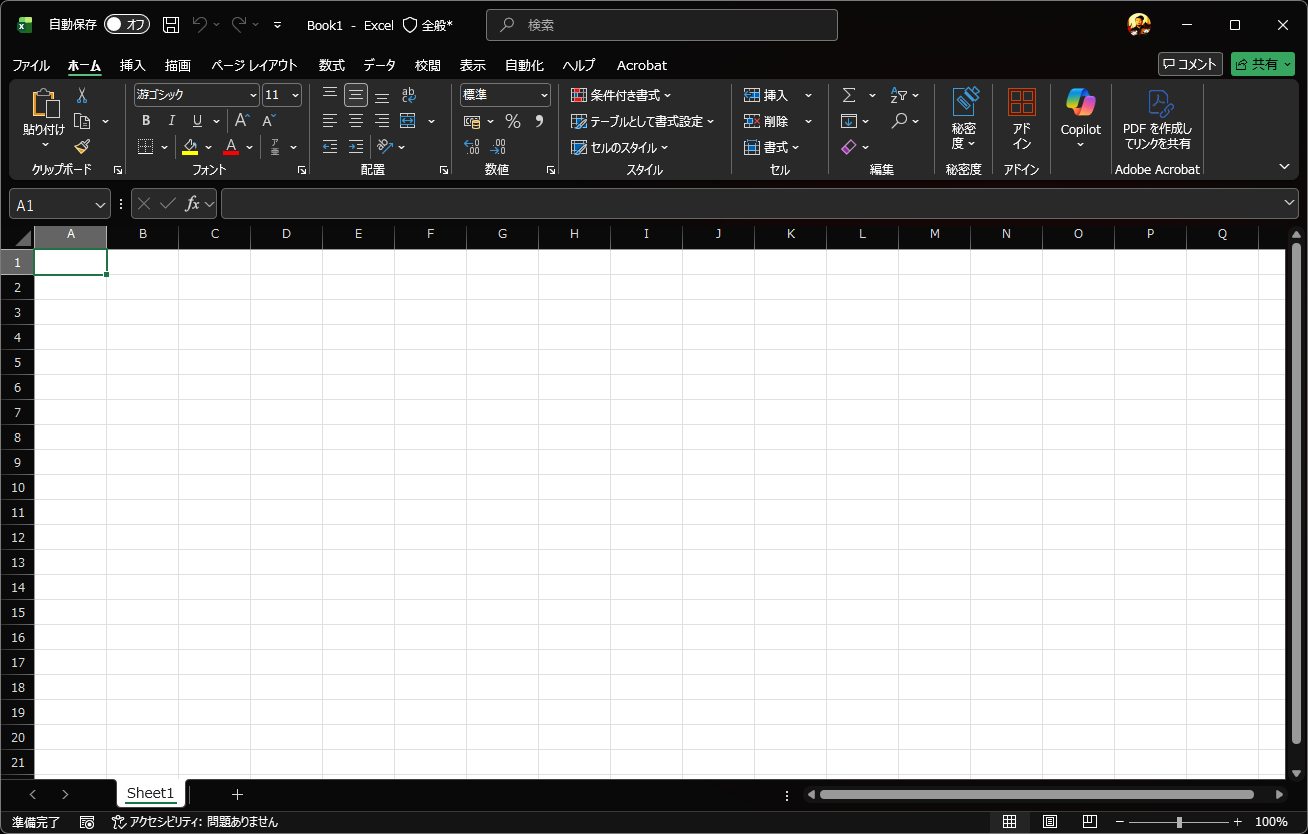Click the zoom slider in status bar

point(1180,822)
